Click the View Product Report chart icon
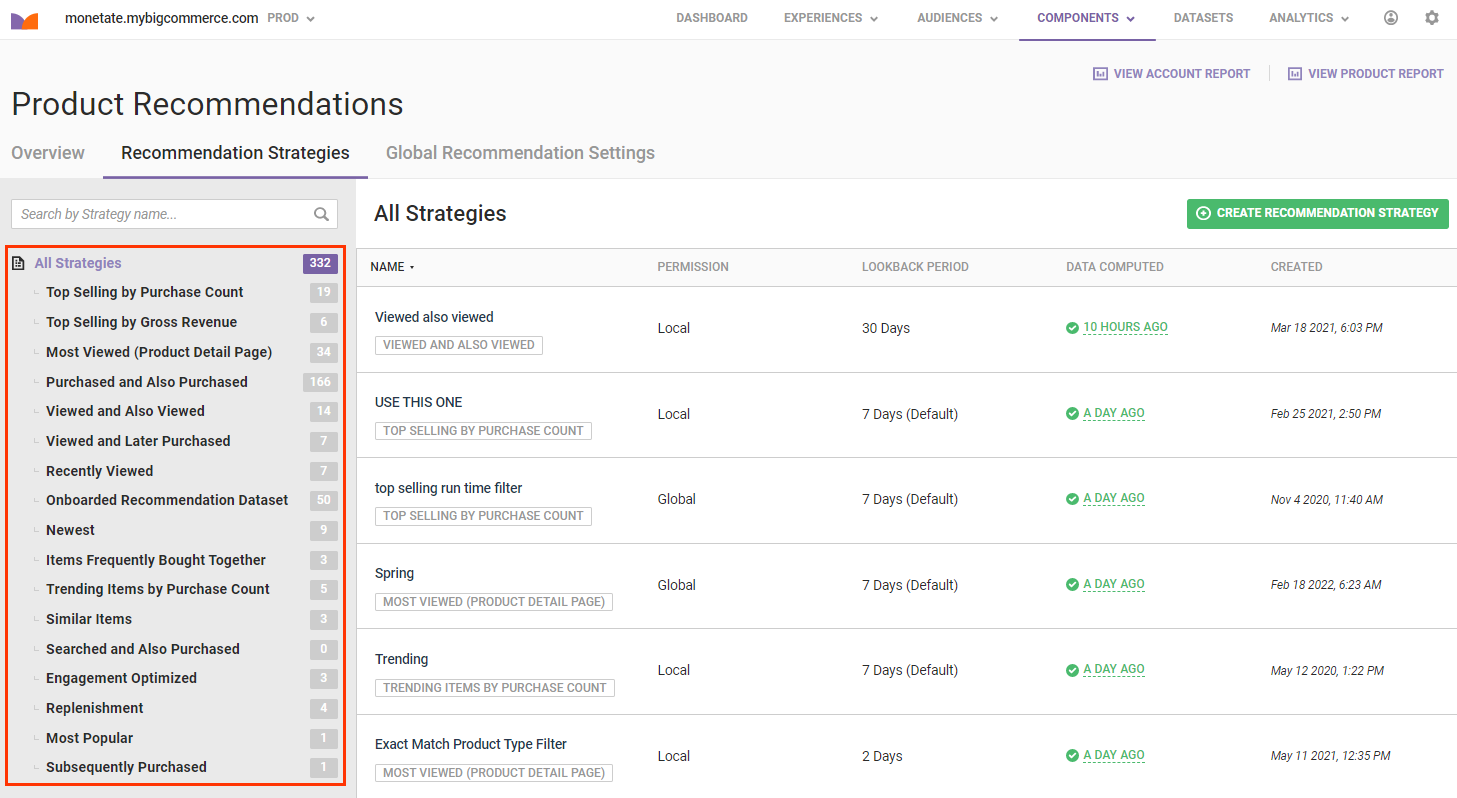Screen dimensions: 1457x798 [x=1295, y=74]
